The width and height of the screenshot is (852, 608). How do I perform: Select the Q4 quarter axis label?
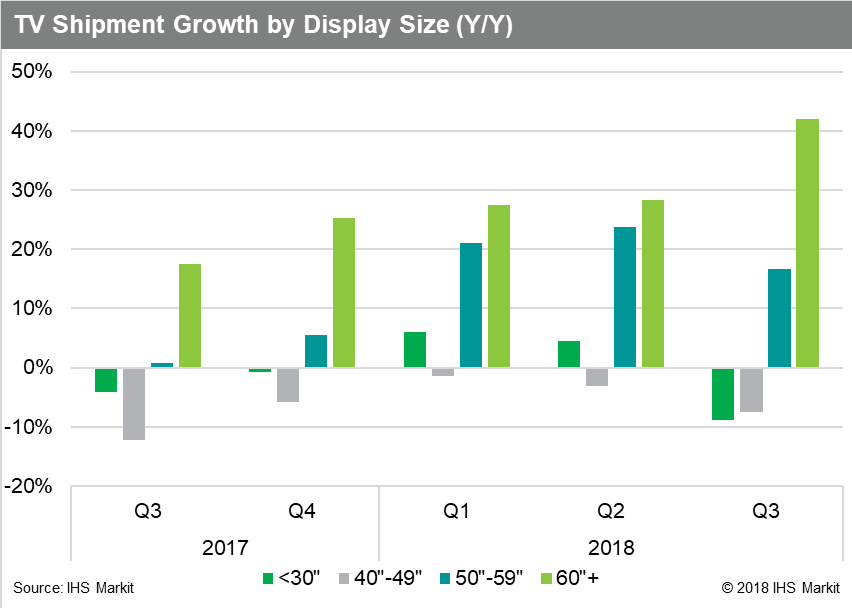point(302,511)
